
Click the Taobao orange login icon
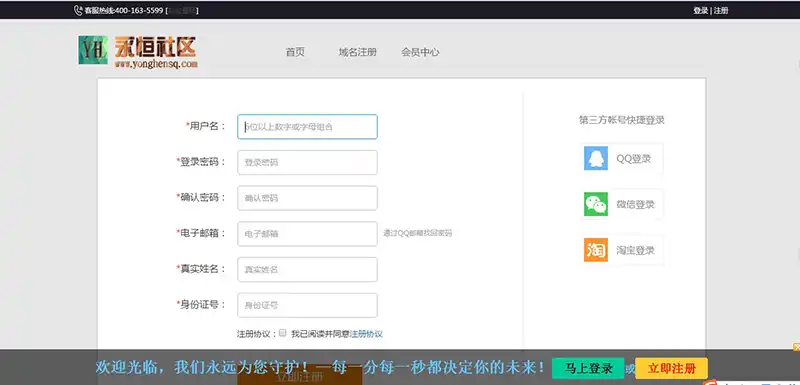(x=595, y=250)
